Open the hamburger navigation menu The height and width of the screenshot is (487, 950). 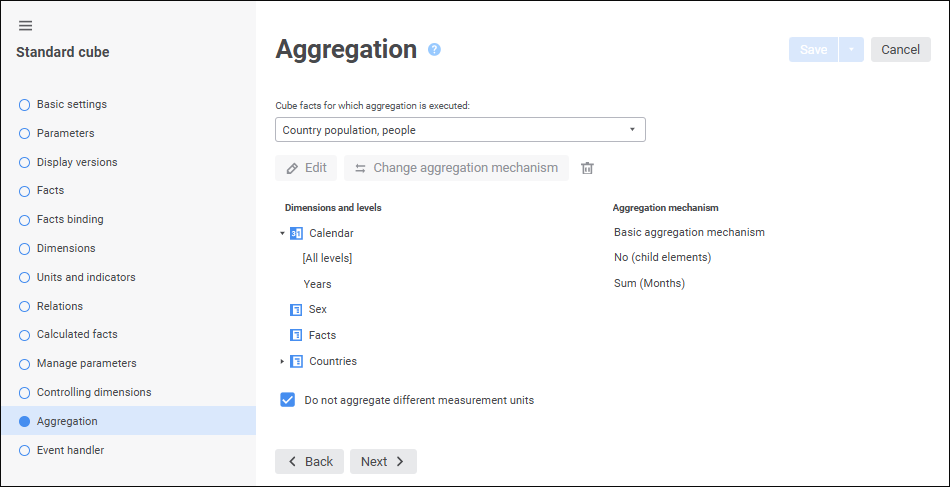pos(26,26)
